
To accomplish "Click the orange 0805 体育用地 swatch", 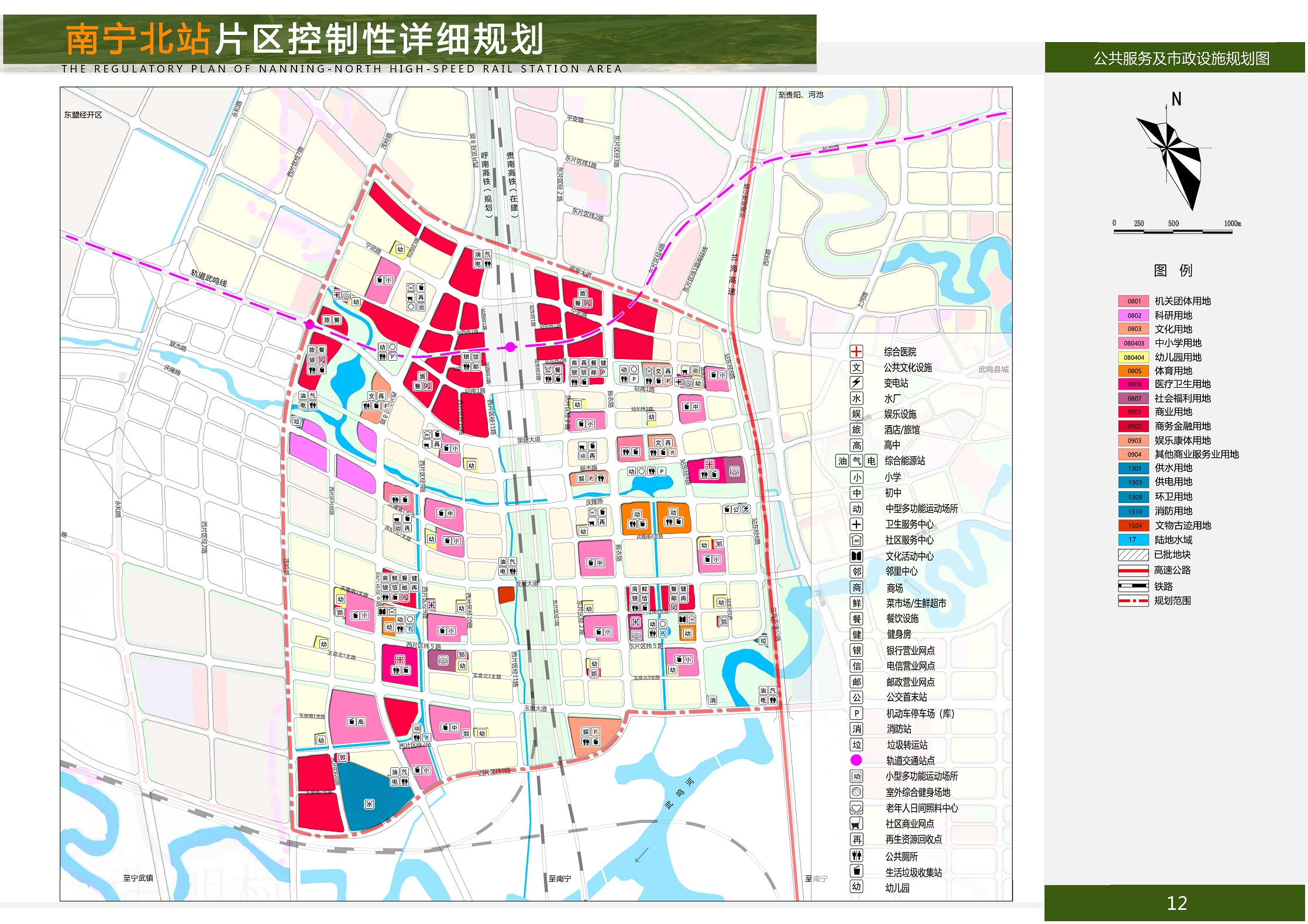I will (x=1134, y=371).
